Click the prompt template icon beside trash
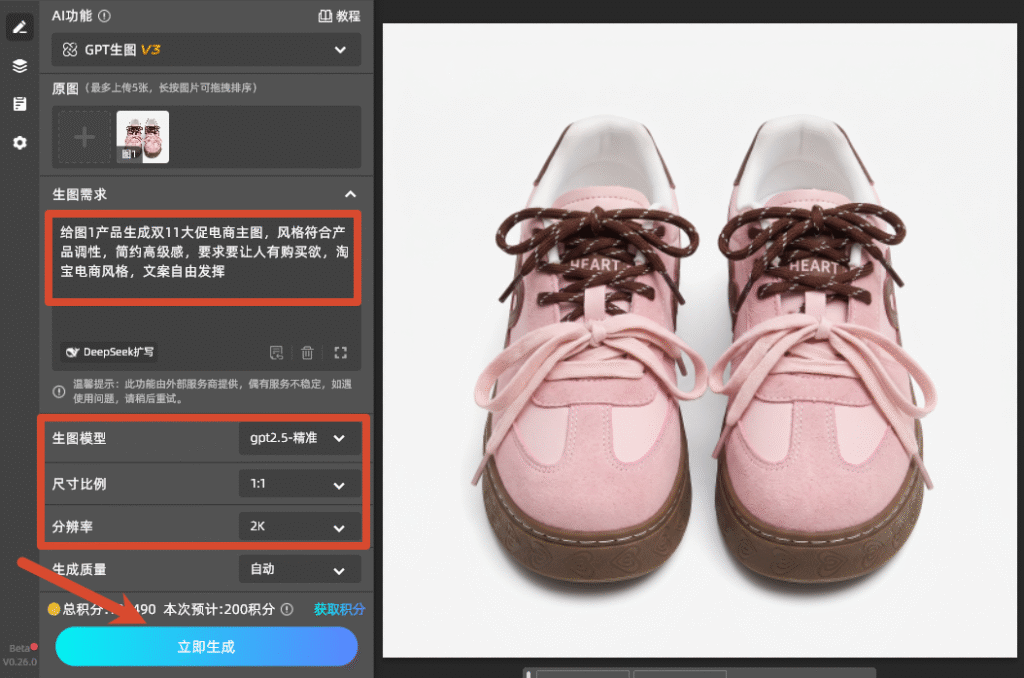The width and height of the screenshot is (1024, 678). click(x=276, y=353)
